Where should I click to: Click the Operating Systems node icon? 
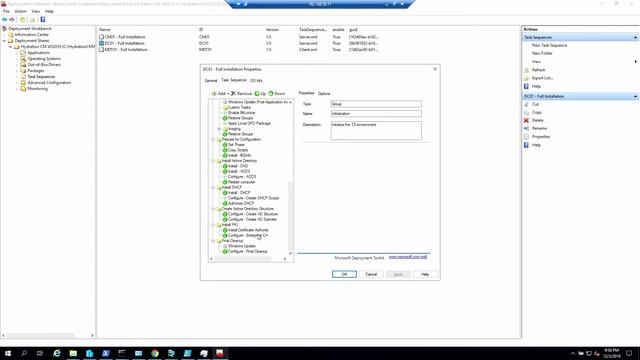point(23,59)
